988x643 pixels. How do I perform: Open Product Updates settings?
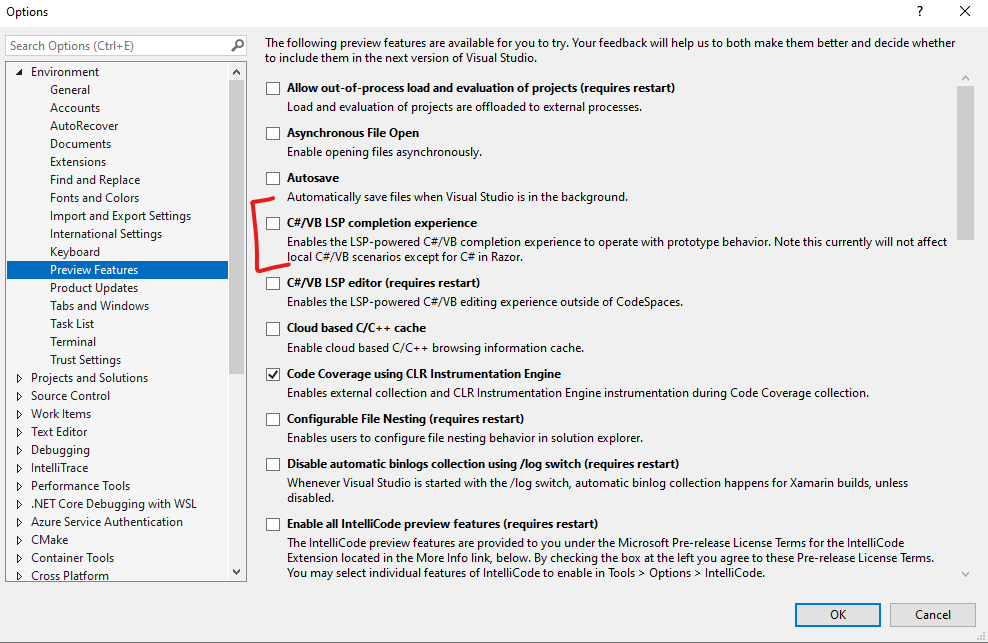pos(94,287)
